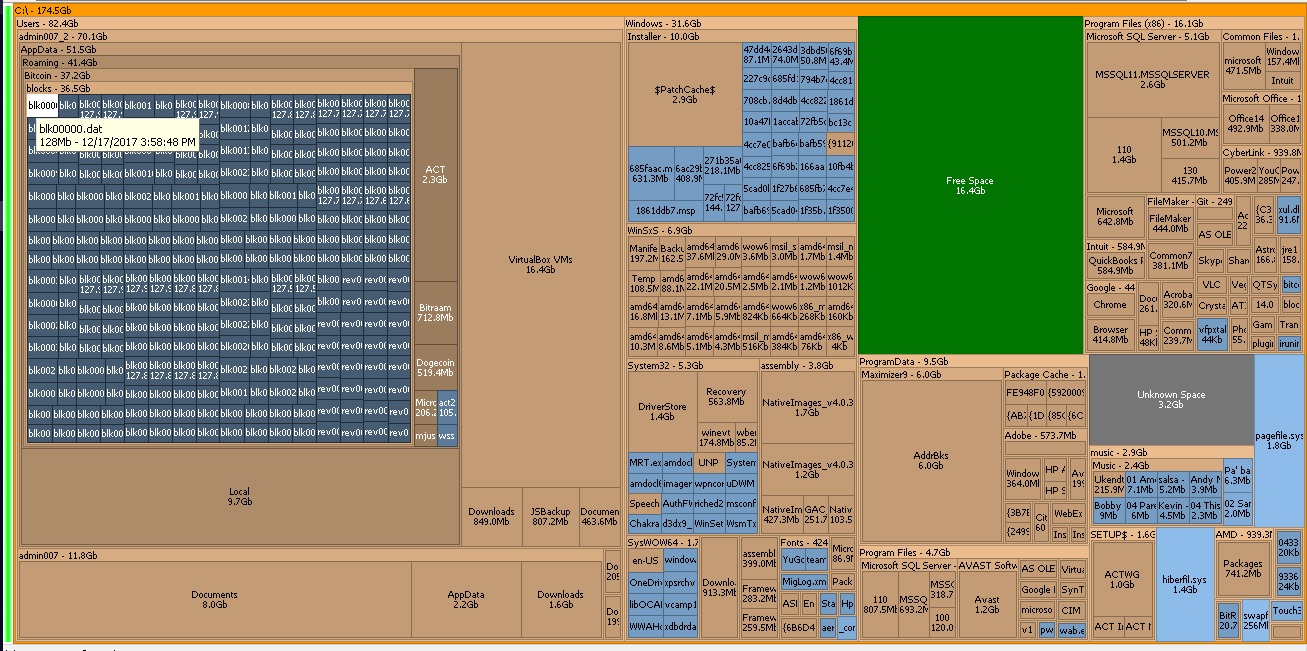
Task: Click the pagefile.sys file block
Action: pyautogui.click(x=1279, y=441)
